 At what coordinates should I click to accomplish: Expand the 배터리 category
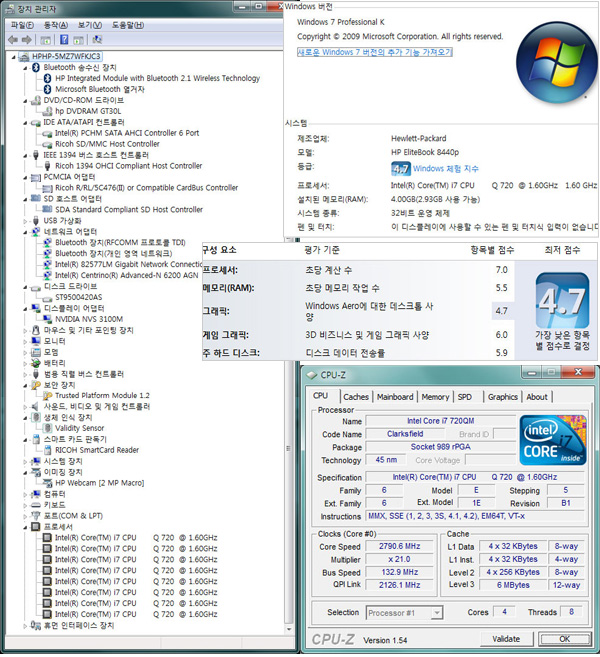coord(25,363)
